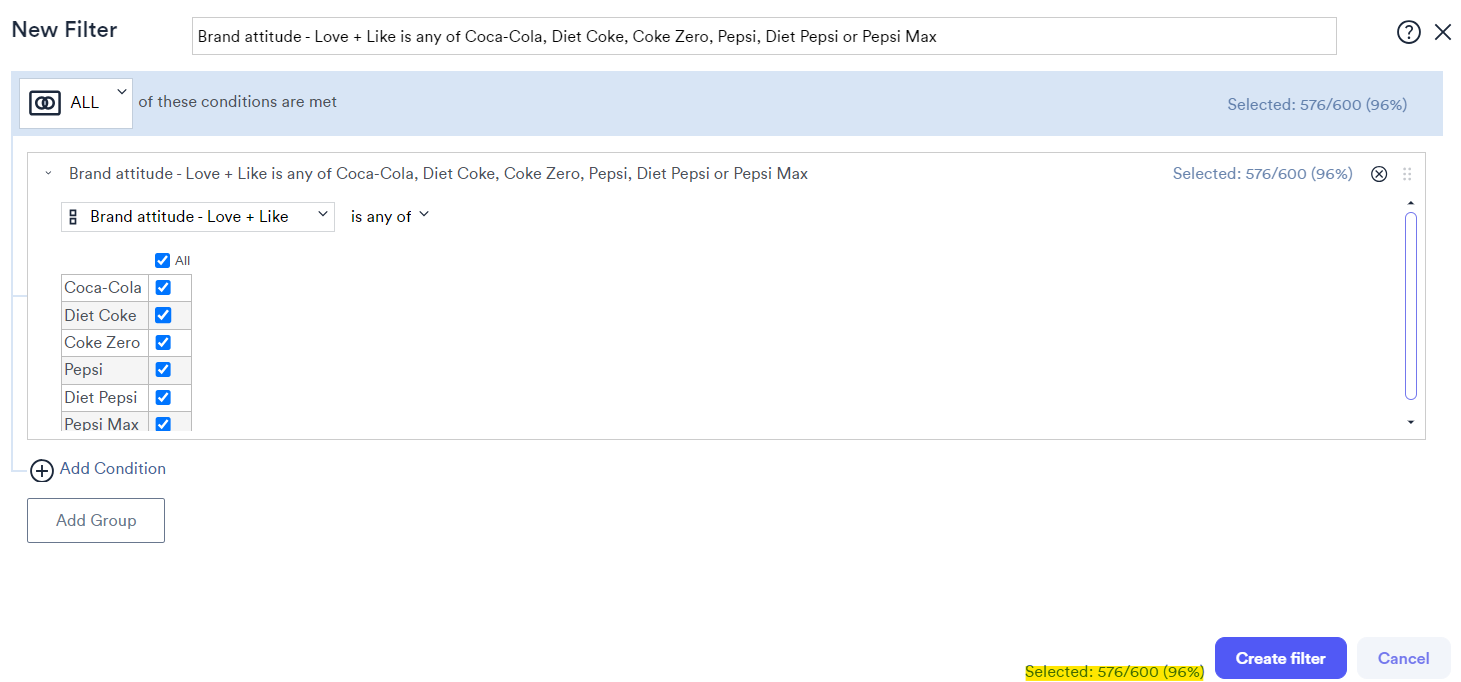Grab the condition drag handle dots
Viewport: 1461px width, 682px height.
point(1407,174)
